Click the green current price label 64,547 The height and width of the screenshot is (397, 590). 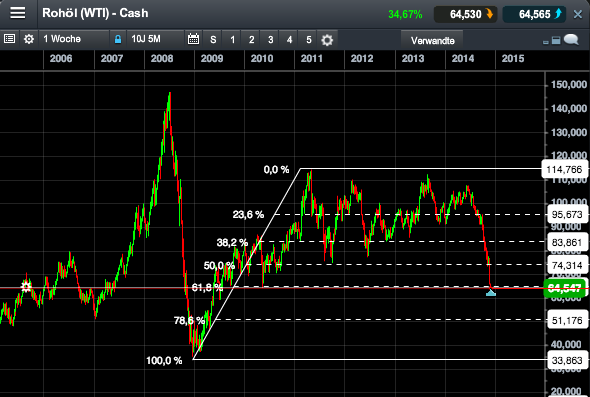click(x=565, y=289)
